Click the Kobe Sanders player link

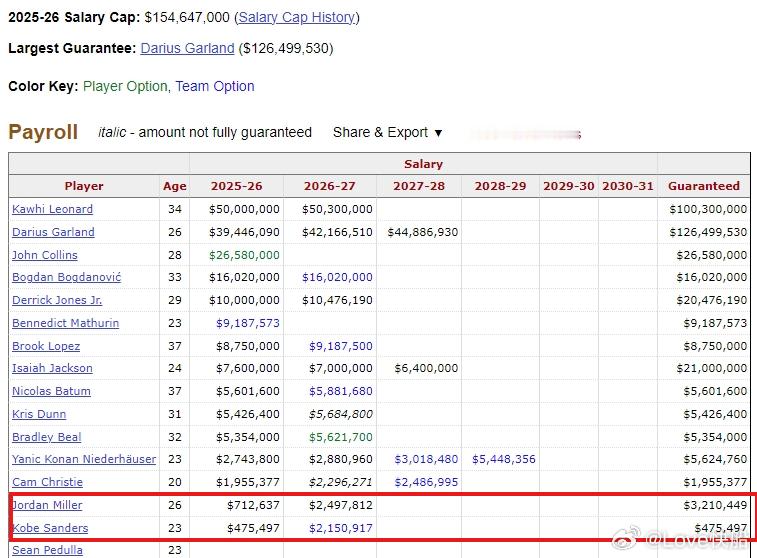click(x=51, y=528)
